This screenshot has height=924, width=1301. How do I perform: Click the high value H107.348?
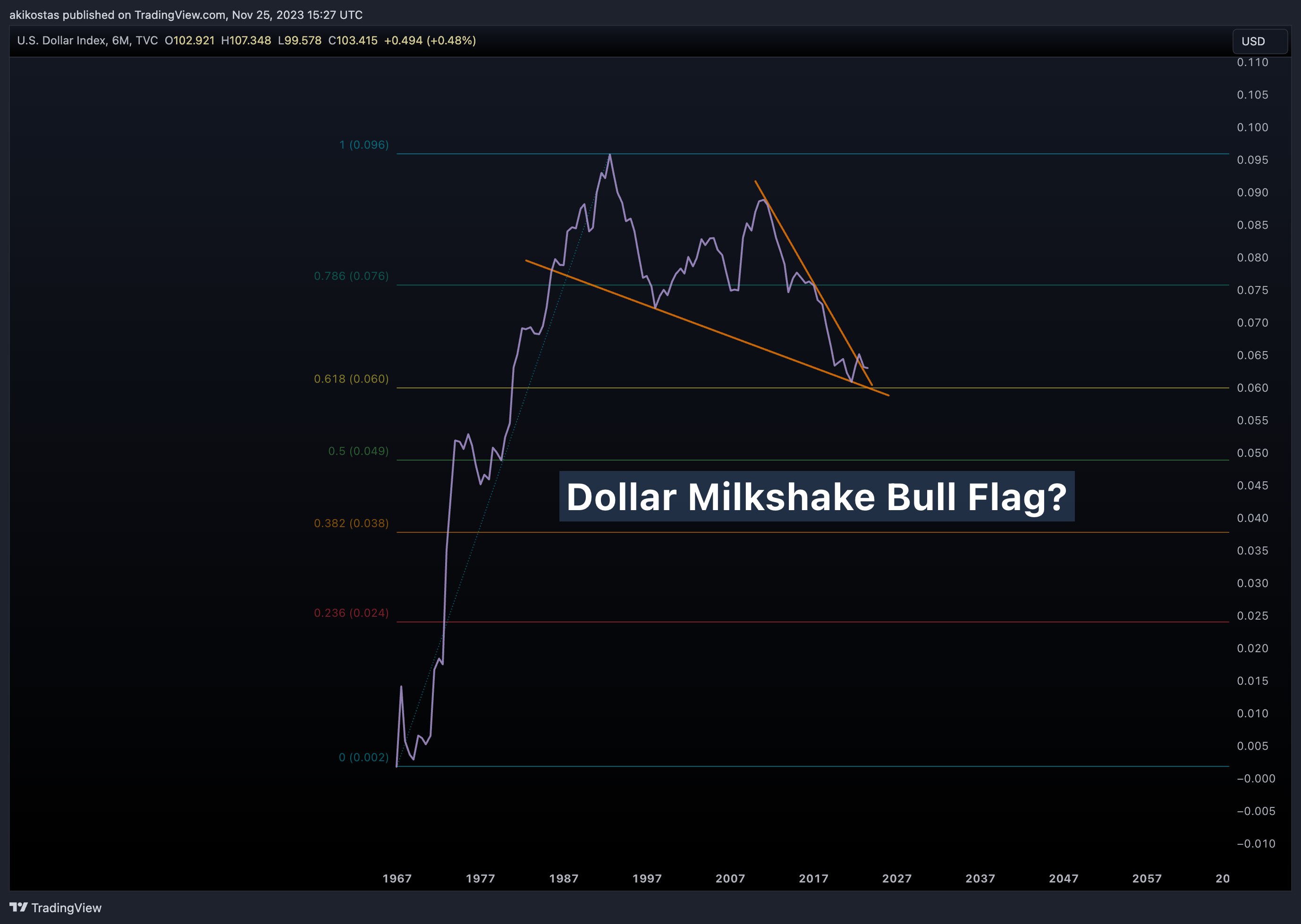(246, 41)
